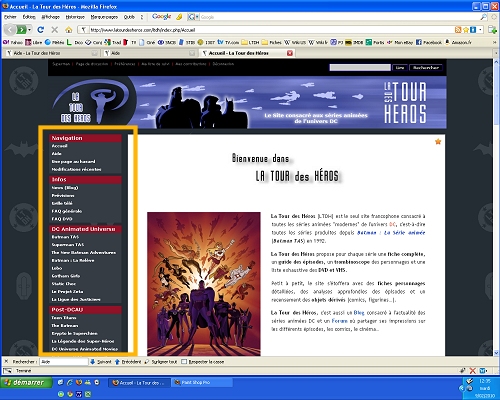Screen dimensions: 500x400
Task: Click the red X icon in status bar
Action: tap(473, 371)
